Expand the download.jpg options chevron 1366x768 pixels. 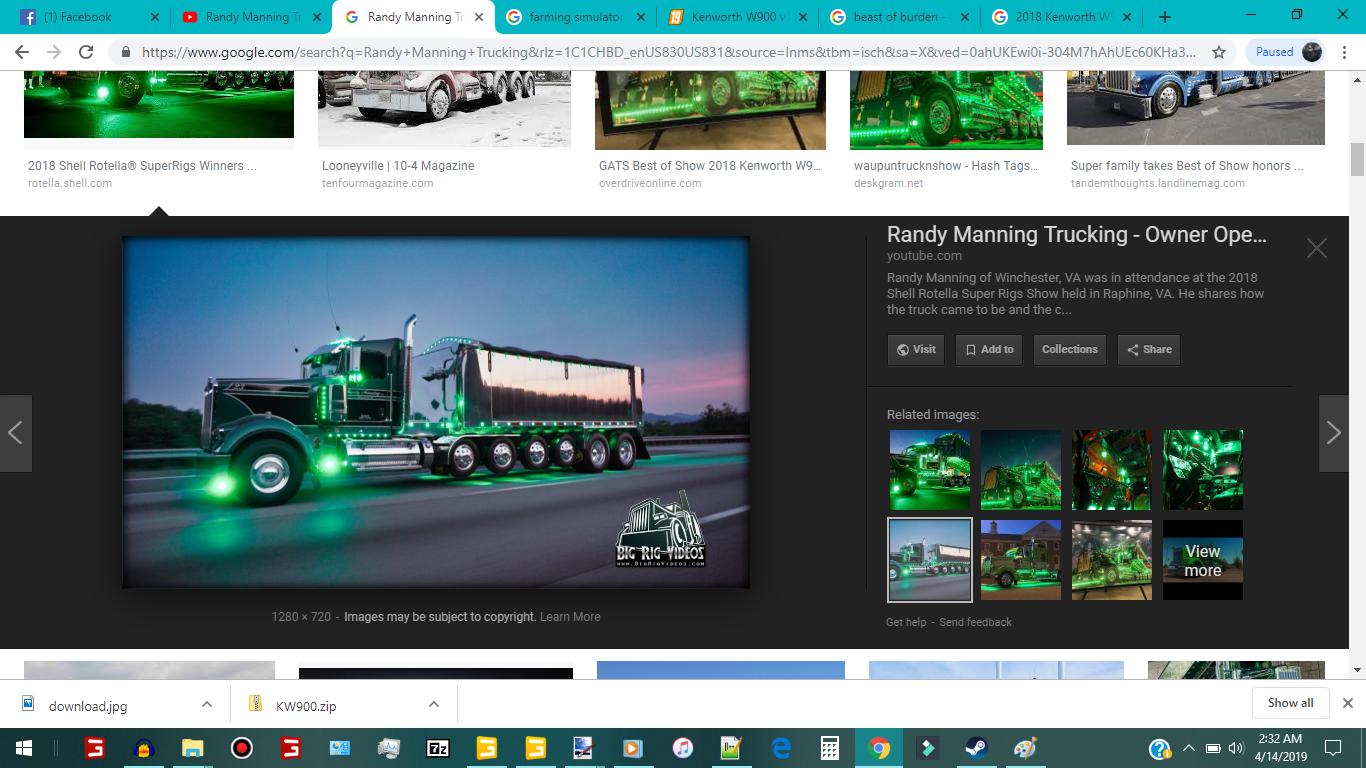206,704
